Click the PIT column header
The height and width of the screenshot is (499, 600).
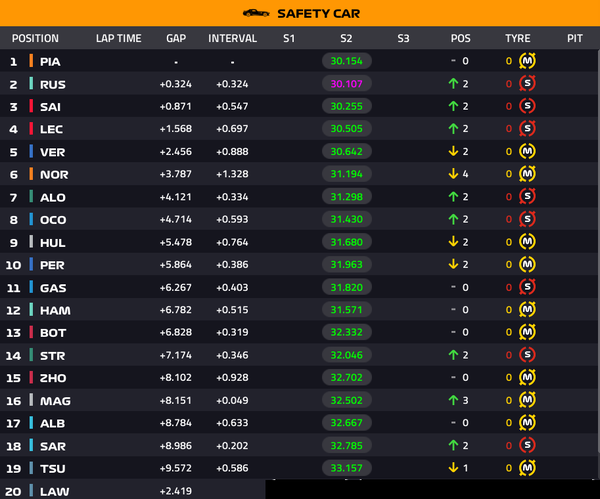(575, 38)
